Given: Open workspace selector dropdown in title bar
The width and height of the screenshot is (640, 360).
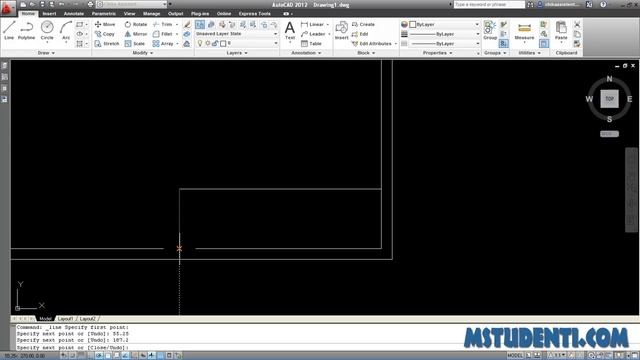Looking at the screenshot, I should click(131, 4).
